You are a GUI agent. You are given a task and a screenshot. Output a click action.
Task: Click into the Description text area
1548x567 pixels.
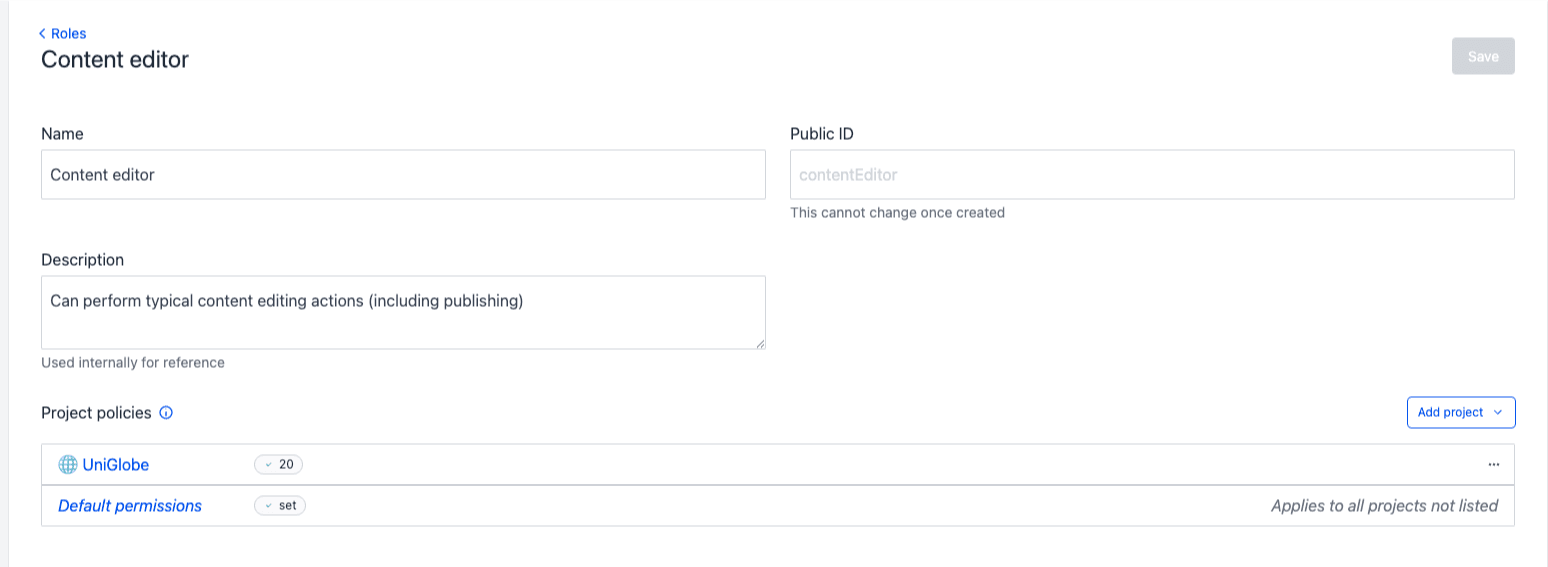click(x=403, y=313)
